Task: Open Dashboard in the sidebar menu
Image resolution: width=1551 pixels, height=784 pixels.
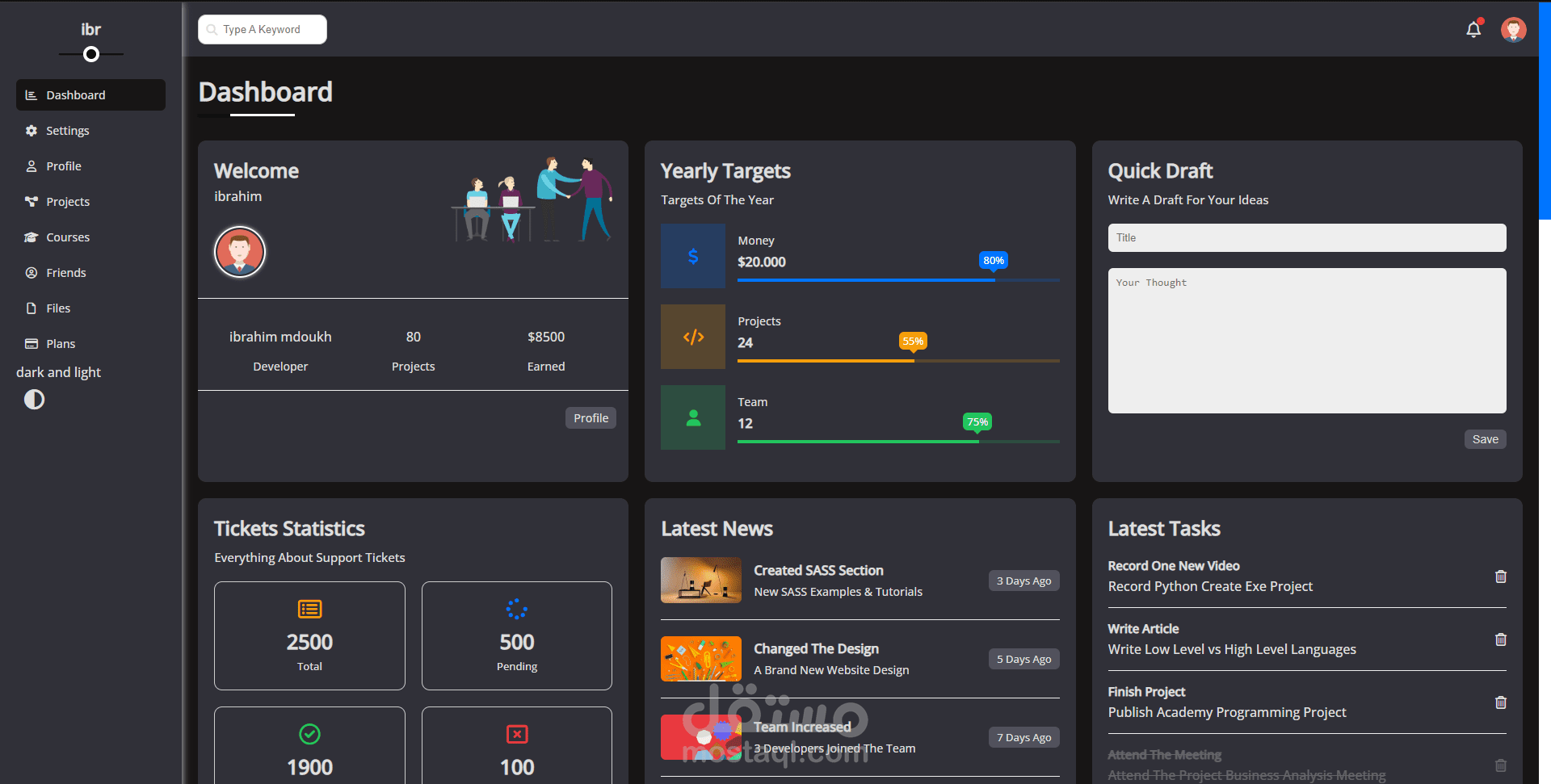Action: (x=90, y=95)
